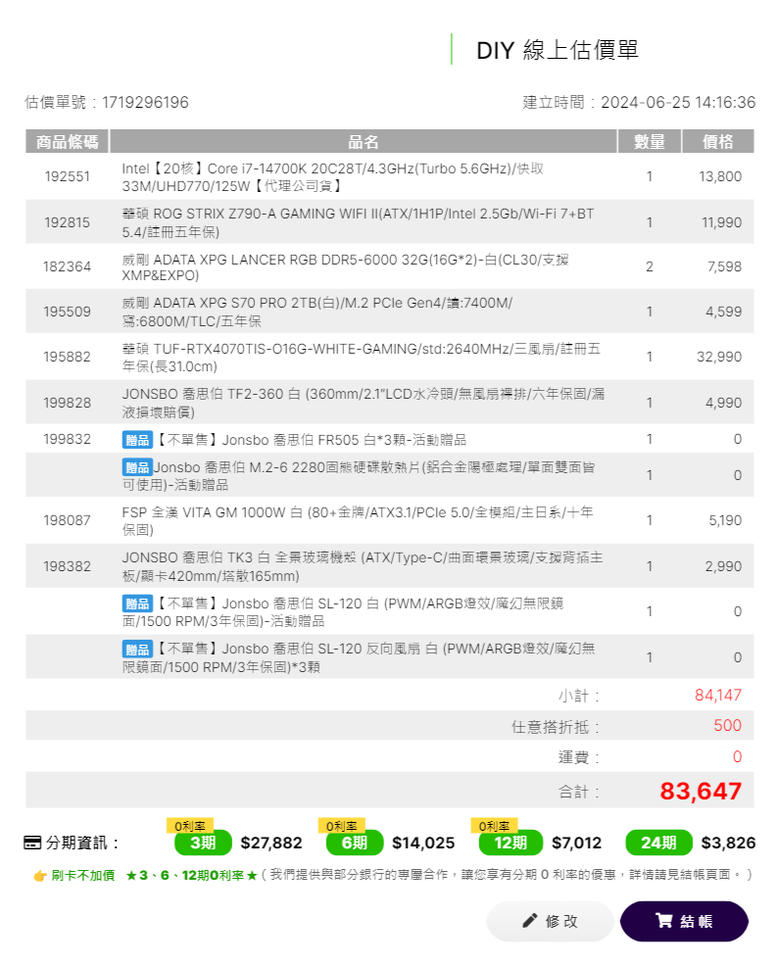Click the subtotal amount 84,147
The width and height of the screenshot is (780, 965).
(718, 695)
